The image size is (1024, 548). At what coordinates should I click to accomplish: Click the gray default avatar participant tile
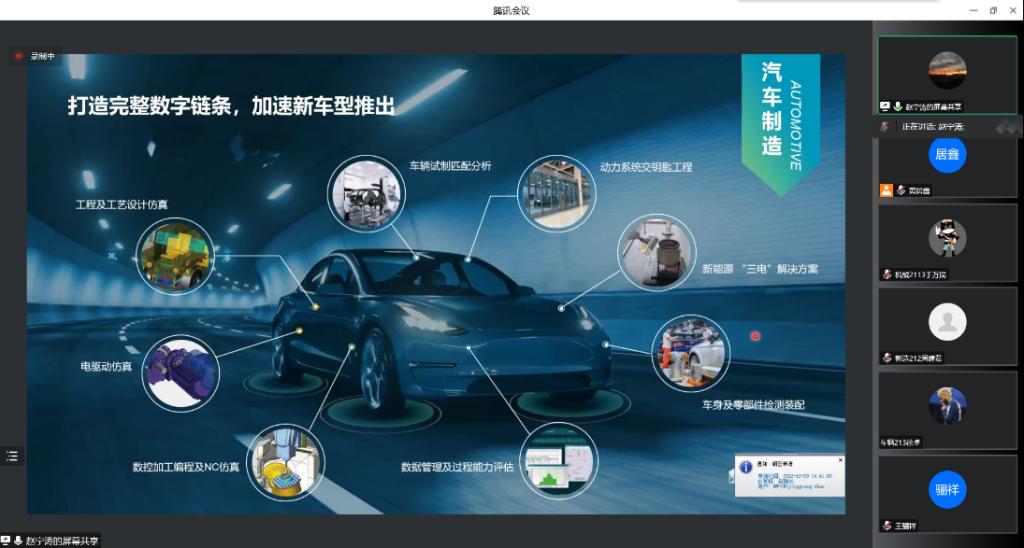(x=947, y=322)
